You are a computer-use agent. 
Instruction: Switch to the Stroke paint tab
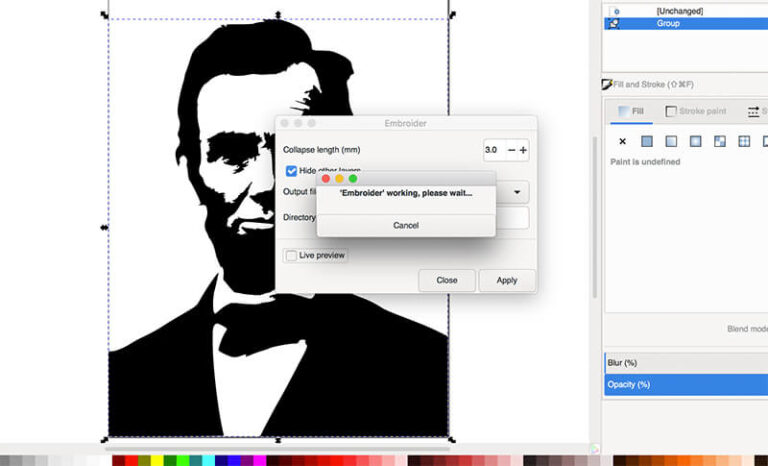pos(696,111)
